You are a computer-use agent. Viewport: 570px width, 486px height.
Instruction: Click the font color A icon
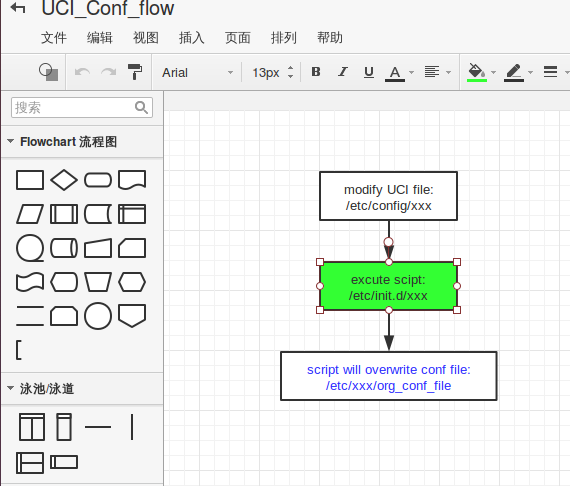point(395,73)
